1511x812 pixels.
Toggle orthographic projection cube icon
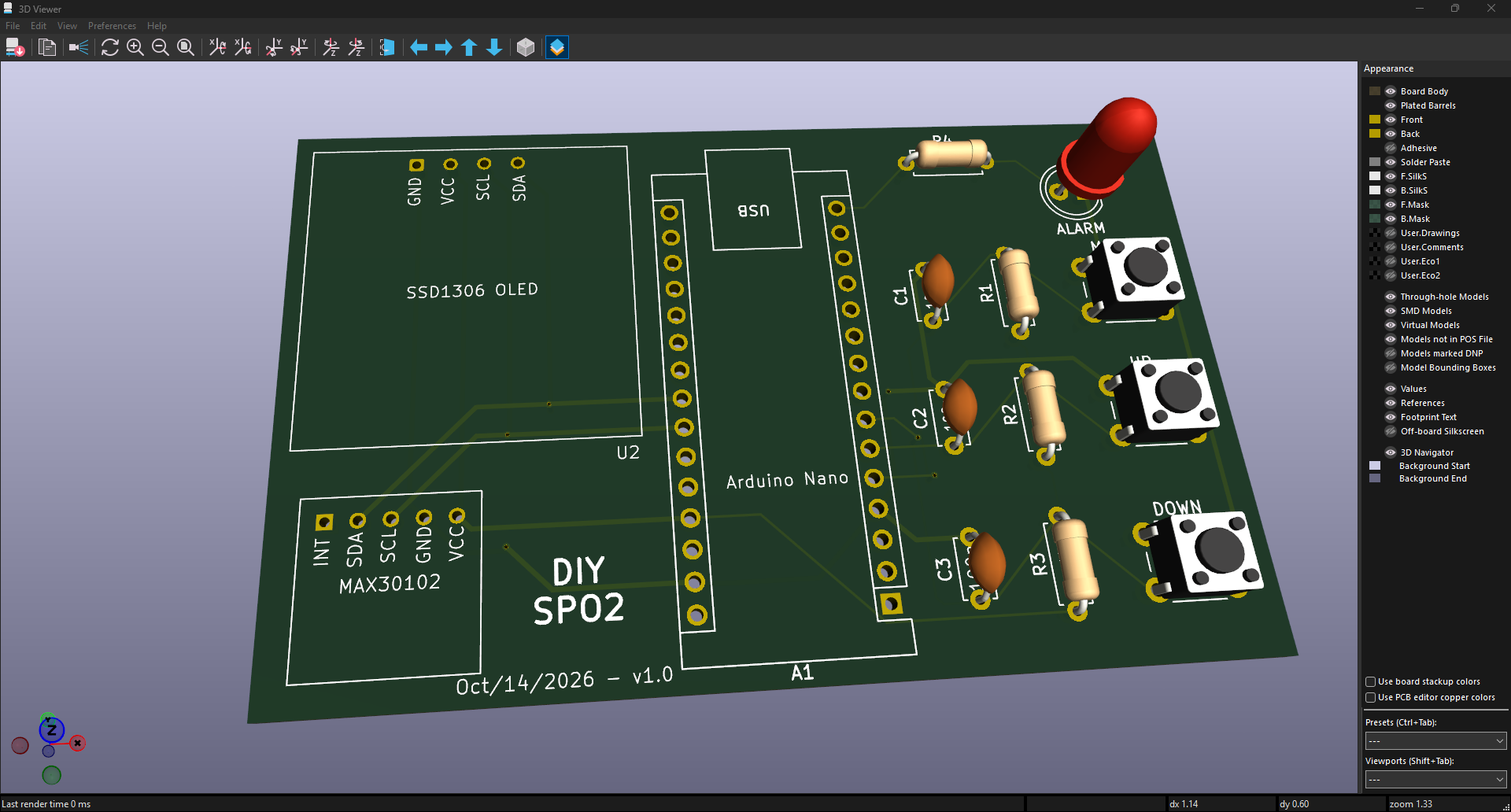pos(526,48)
